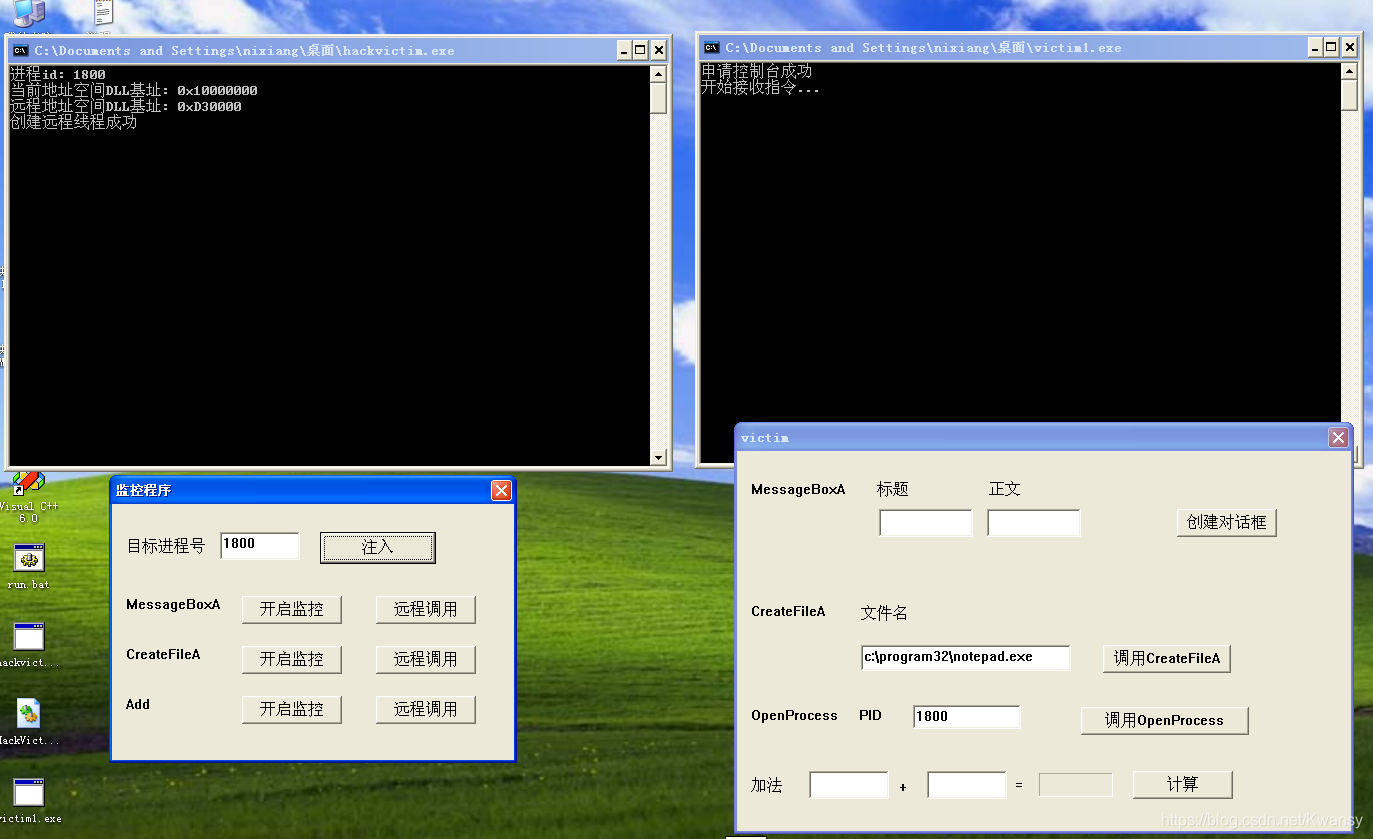Click 远程调用 in the Add row

pyautogui.click(x=425, y=709)
